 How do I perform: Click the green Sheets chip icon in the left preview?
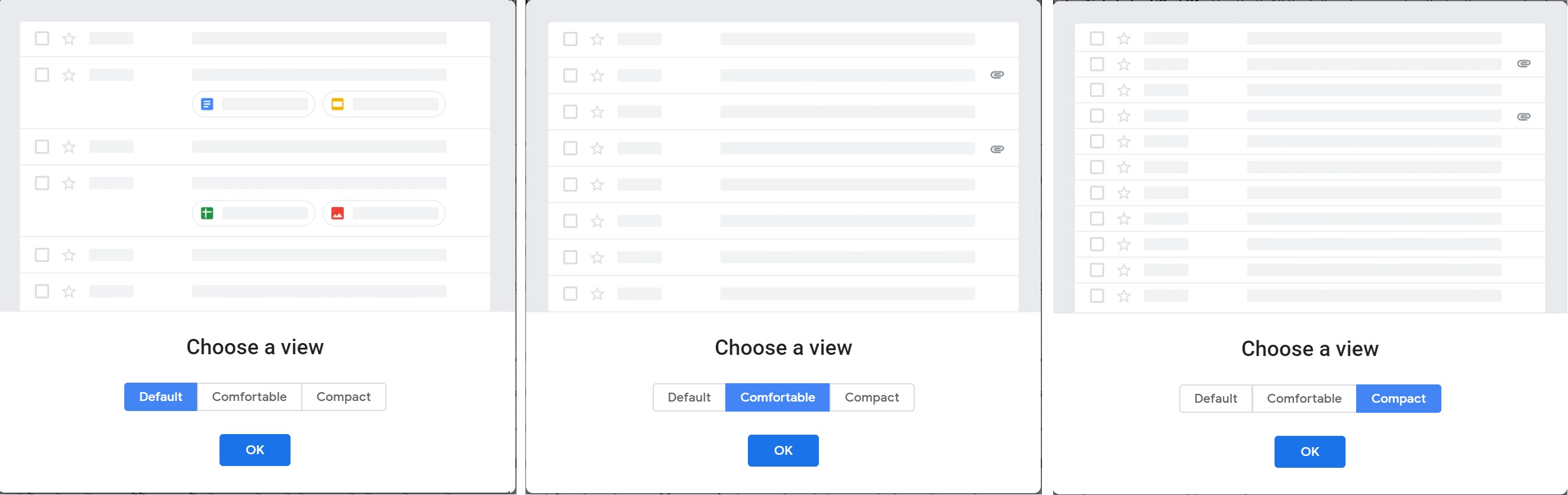207,213
